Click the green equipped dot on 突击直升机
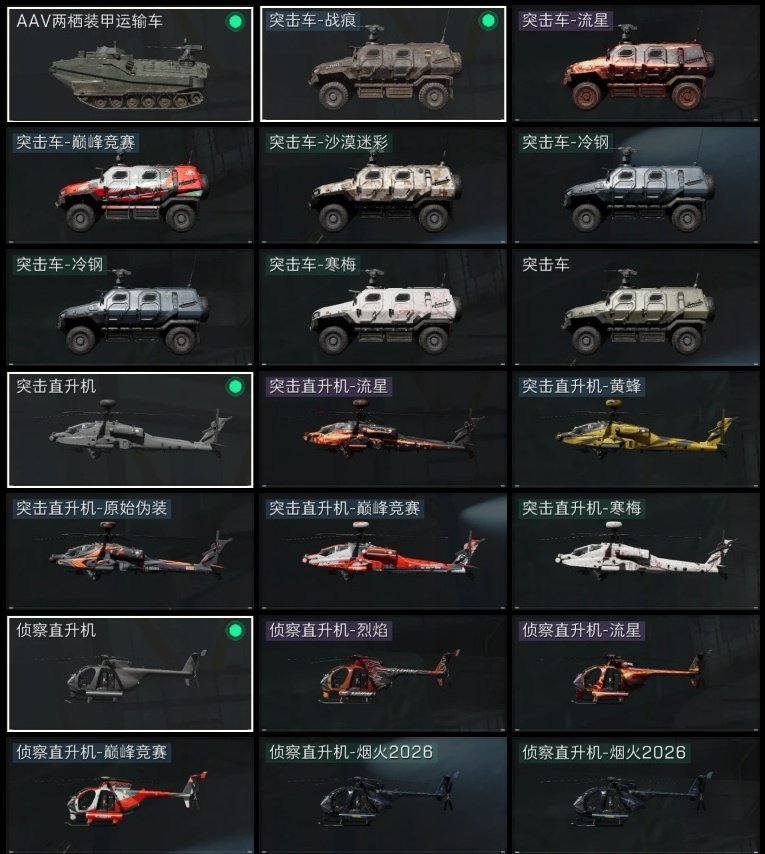This screenshot has height=854, width=765. [235, 387]
